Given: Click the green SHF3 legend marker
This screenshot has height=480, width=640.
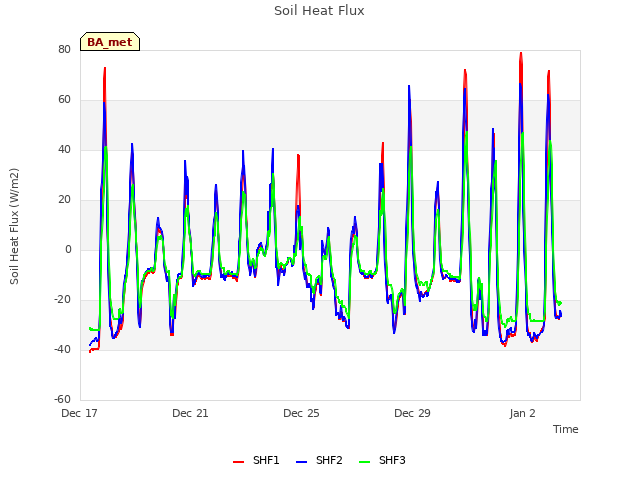Looking at the screenshot, I should (x=364, y=462).
